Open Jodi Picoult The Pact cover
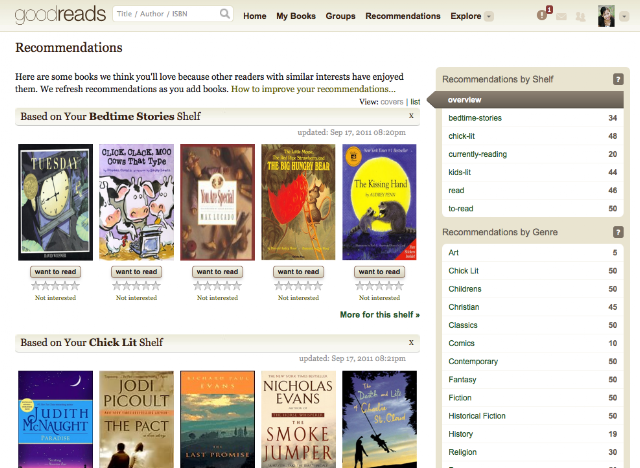The width and height of the screenshot is (640, 468). pyautogui.click(x=136, y=419)
